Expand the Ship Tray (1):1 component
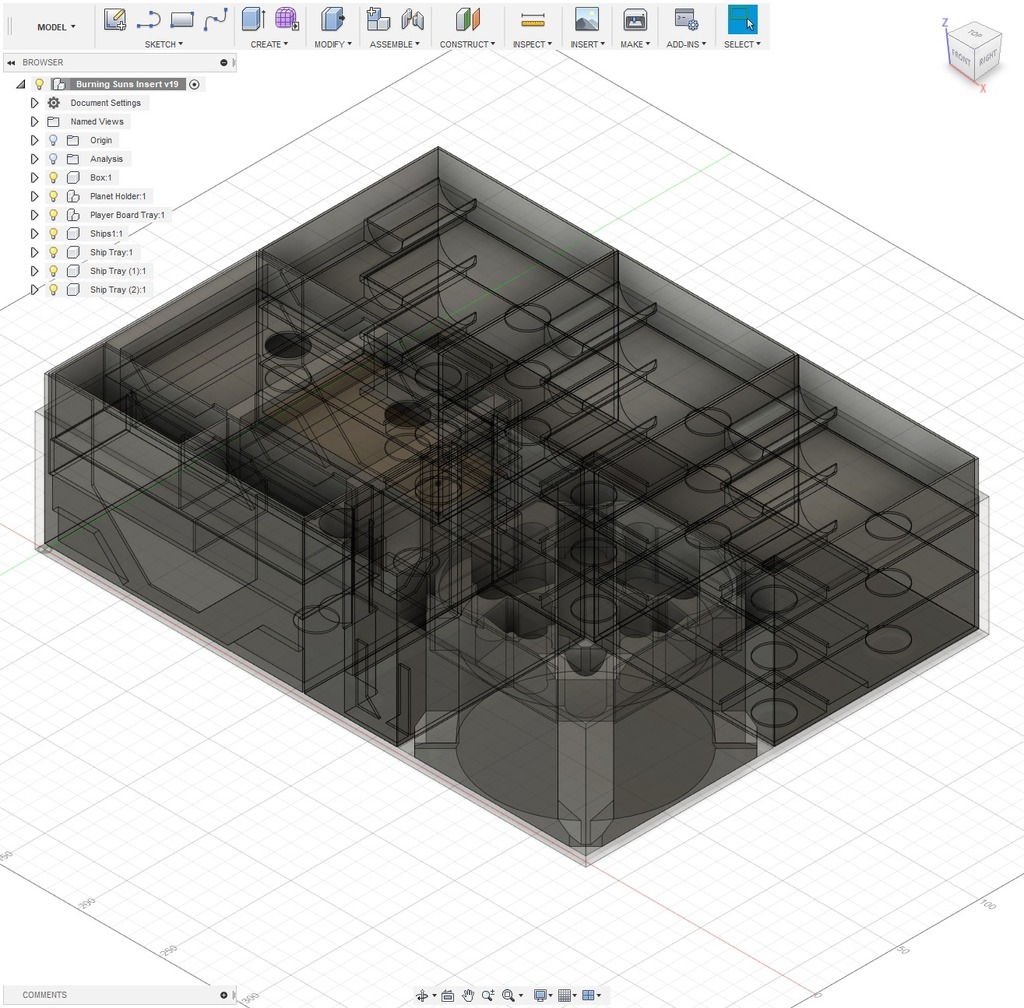This screenshot has width=1024, height=1008. (35, 271)
